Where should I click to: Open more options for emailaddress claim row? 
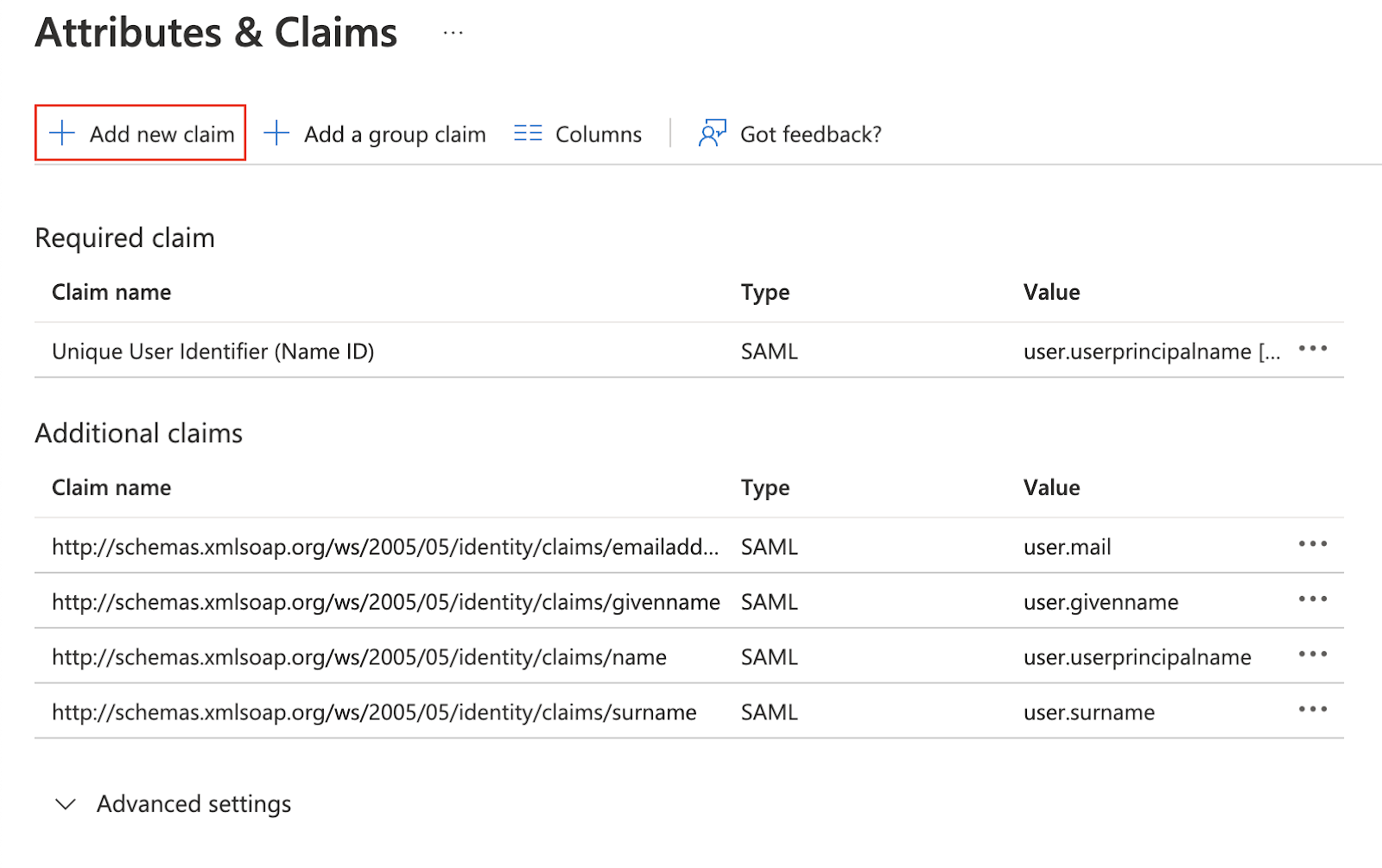(x=1312, y=544)
